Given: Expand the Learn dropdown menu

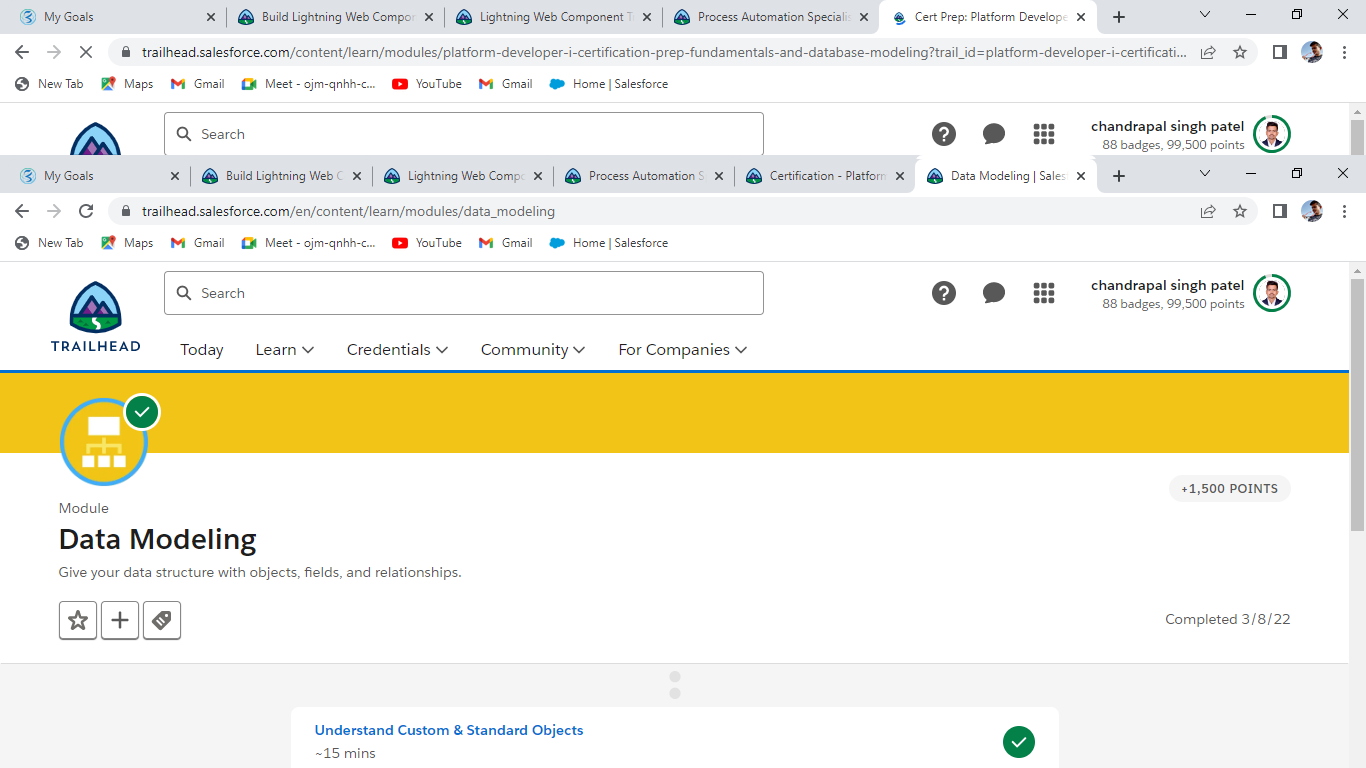Looking at the screenshot, I should coord(285,349).
